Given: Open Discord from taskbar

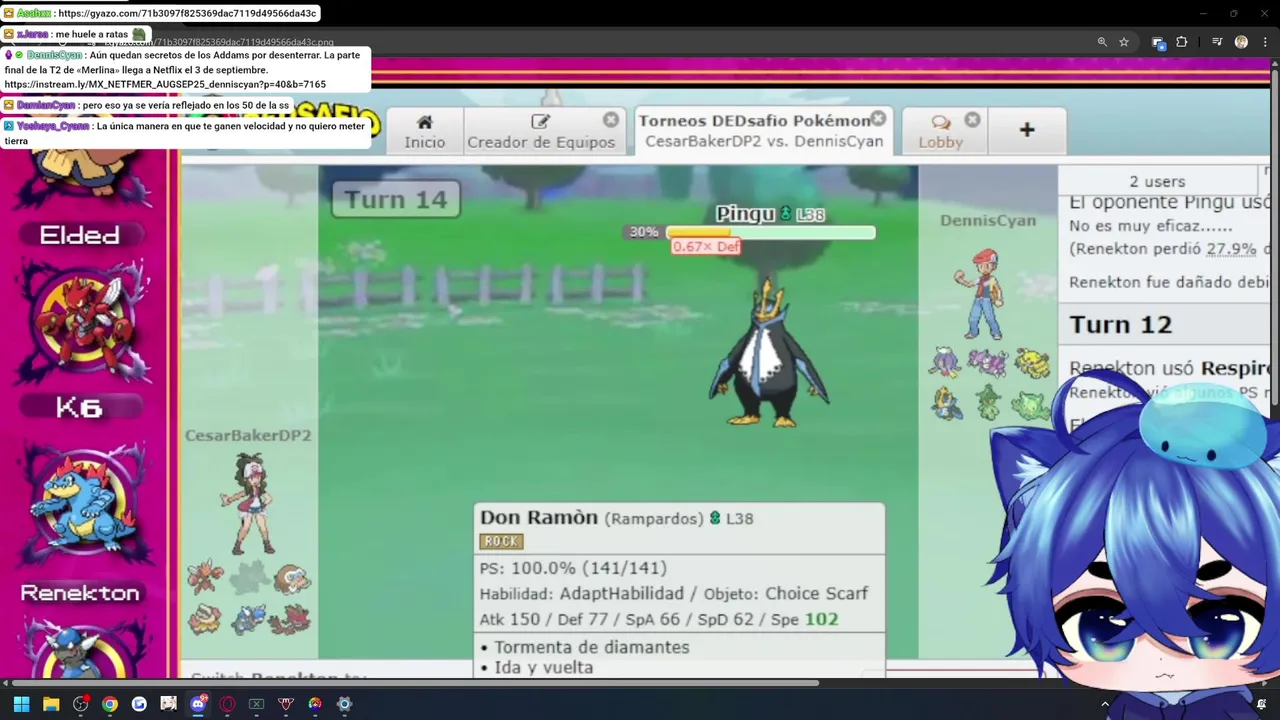Looking at the screenshot, I should 198,704.
